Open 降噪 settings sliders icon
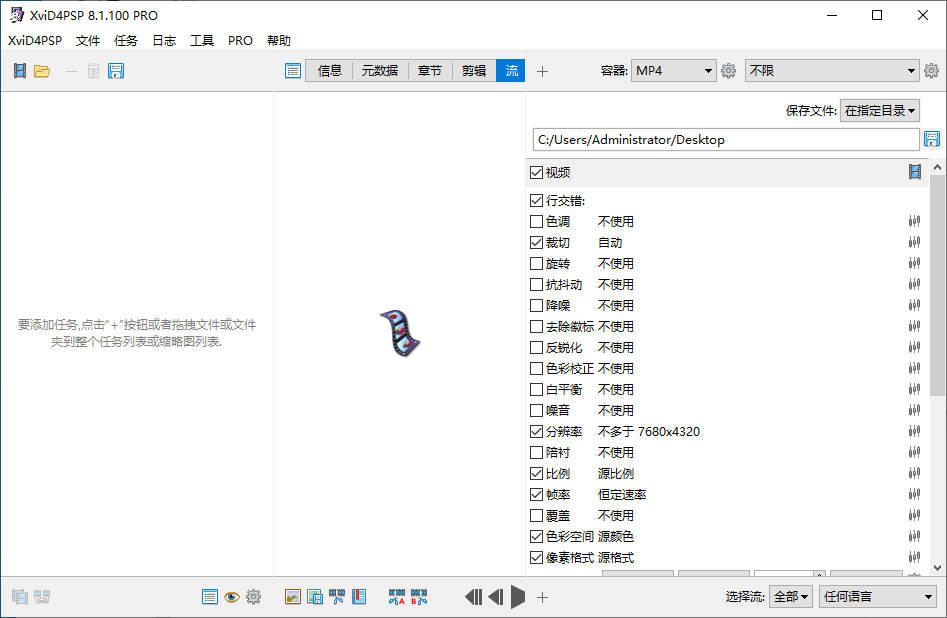Viewport: 947px width, 618px height. (x=914, y=306)
